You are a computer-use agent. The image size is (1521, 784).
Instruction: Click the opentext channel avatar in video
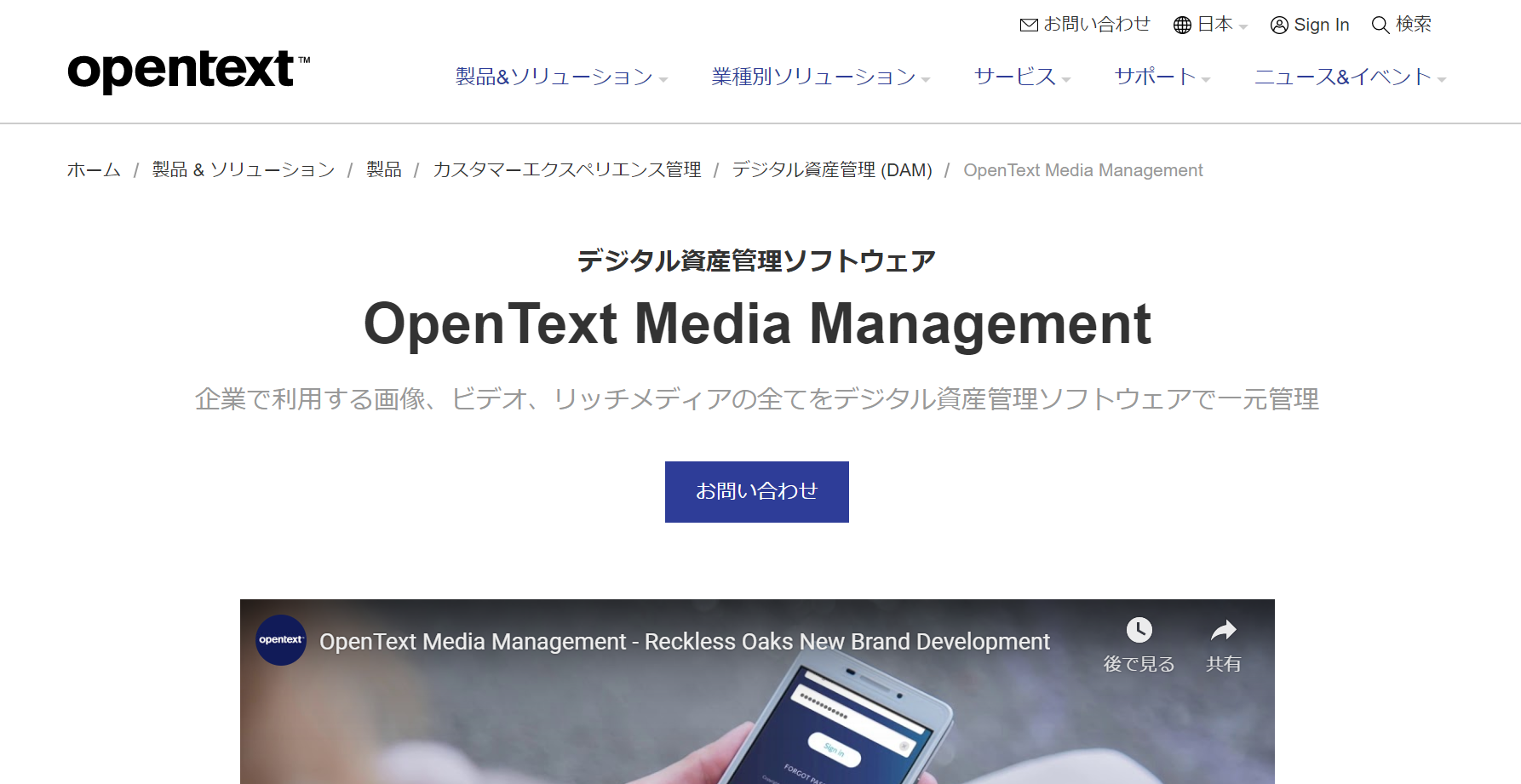[281, 640]
